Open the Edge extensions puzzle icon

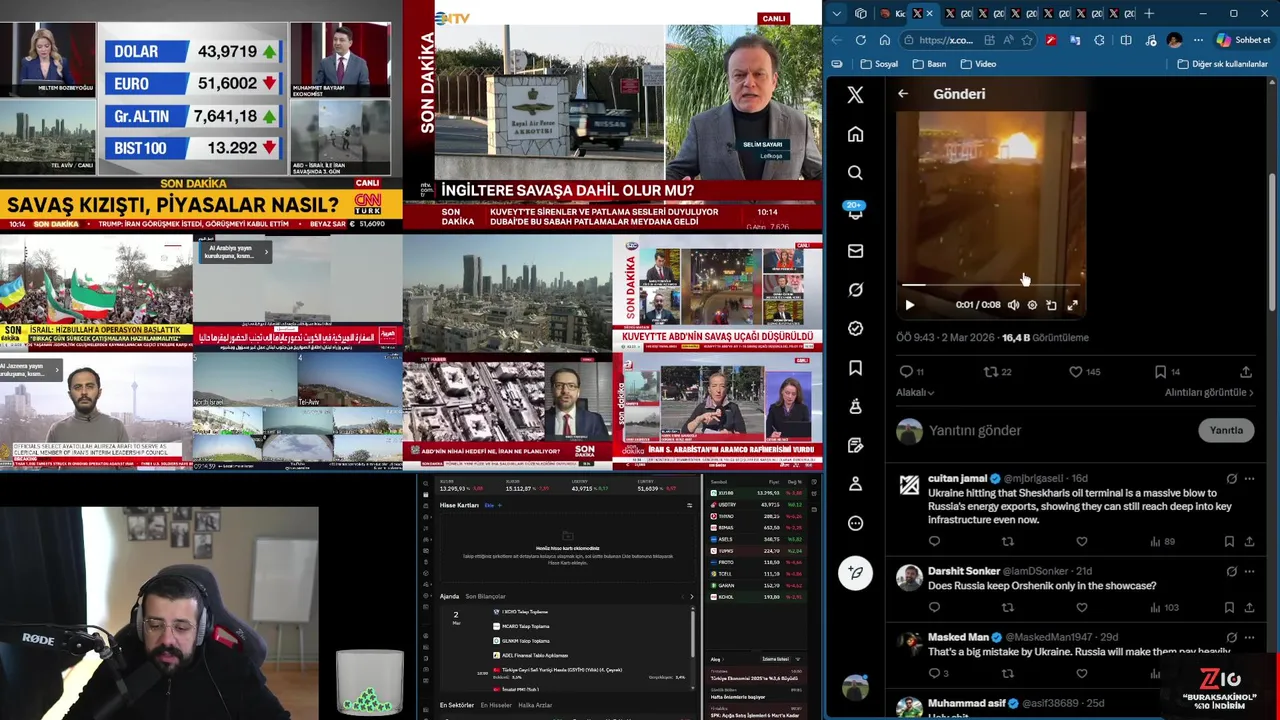[1099, 40]
